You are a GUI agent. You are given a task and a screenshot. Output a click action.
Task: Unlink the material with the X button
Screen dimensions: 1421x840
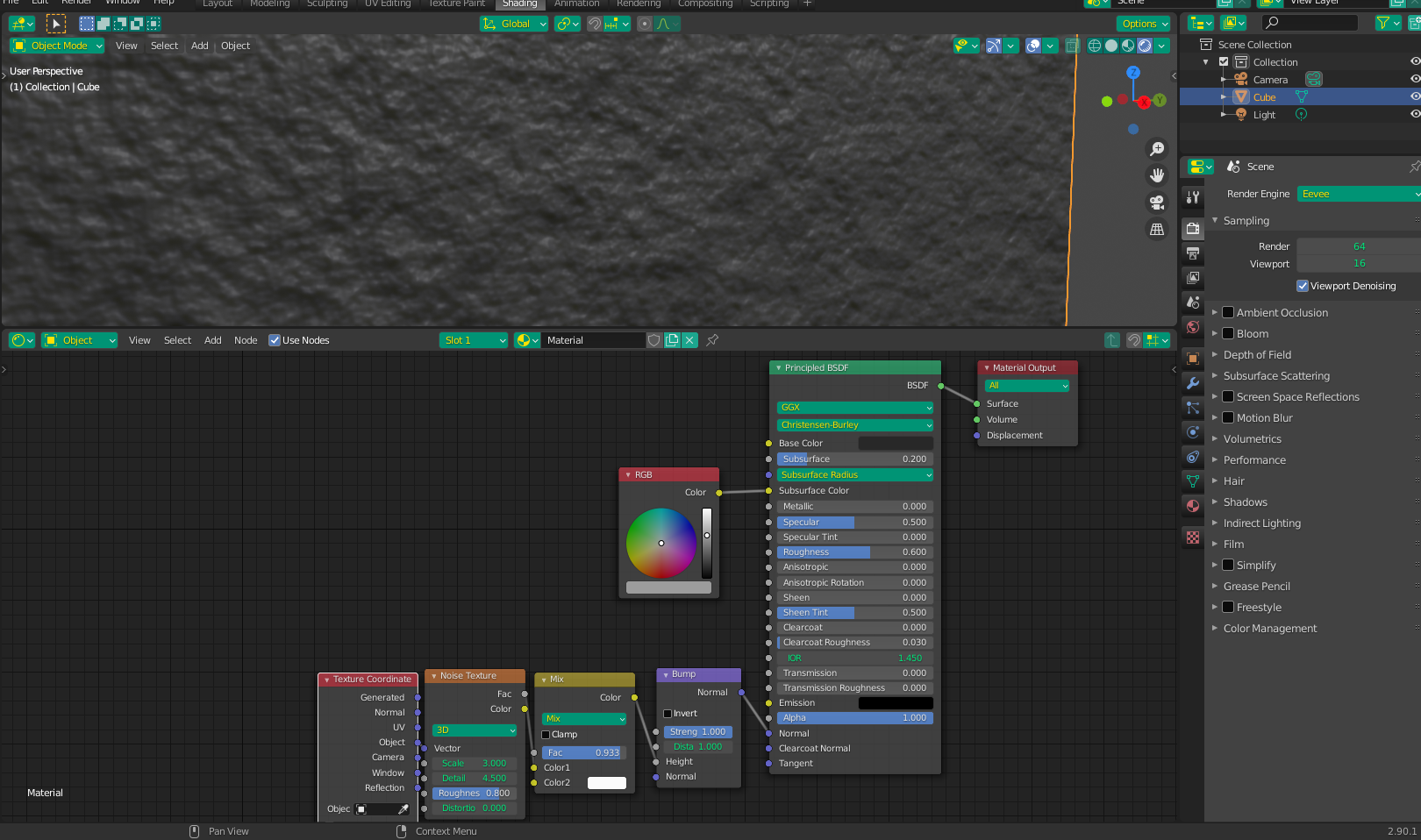tap(689, 340)
